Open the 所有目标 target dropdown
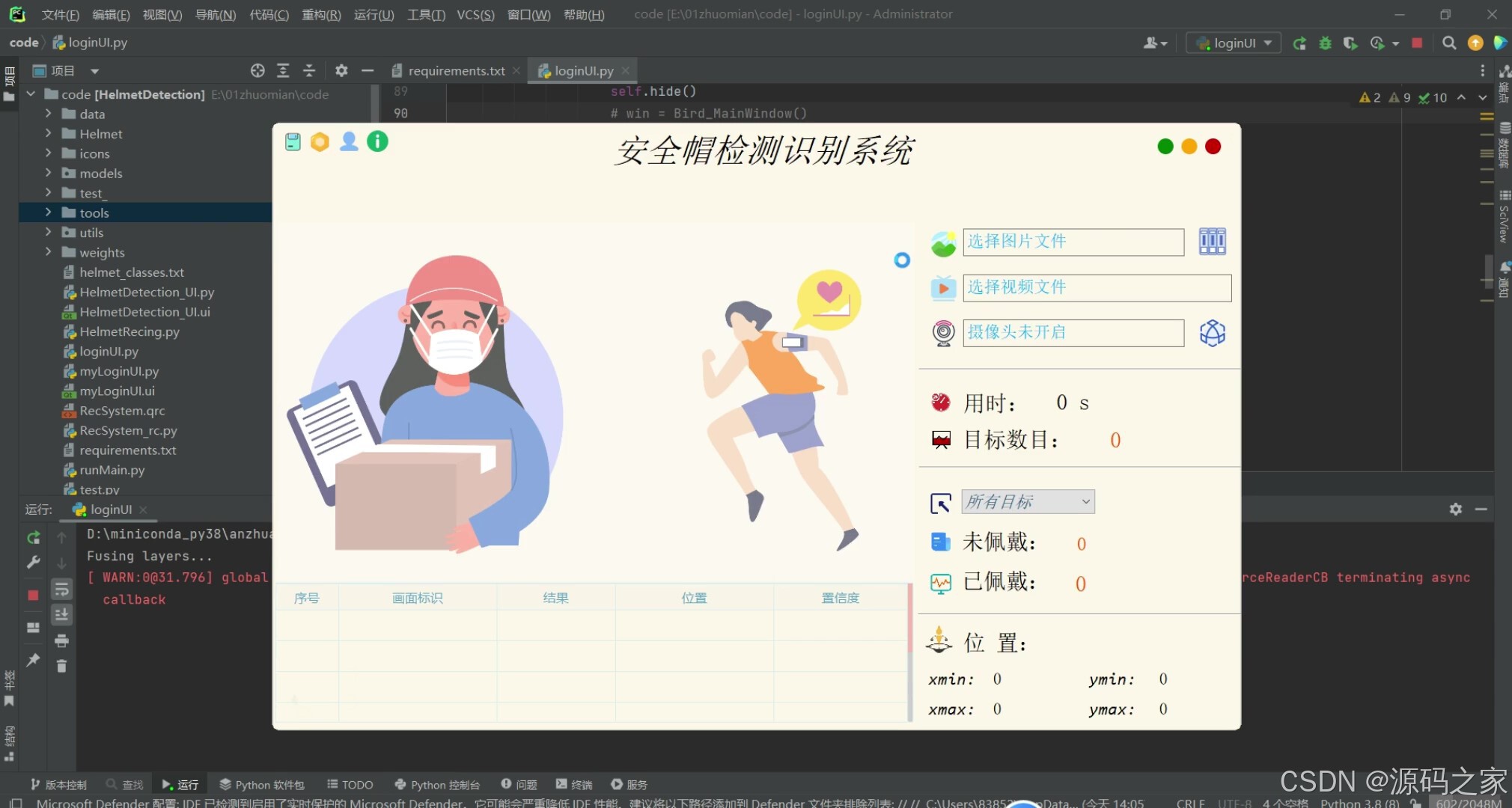Viewport: 1512px width, 808px height. 1028,501
